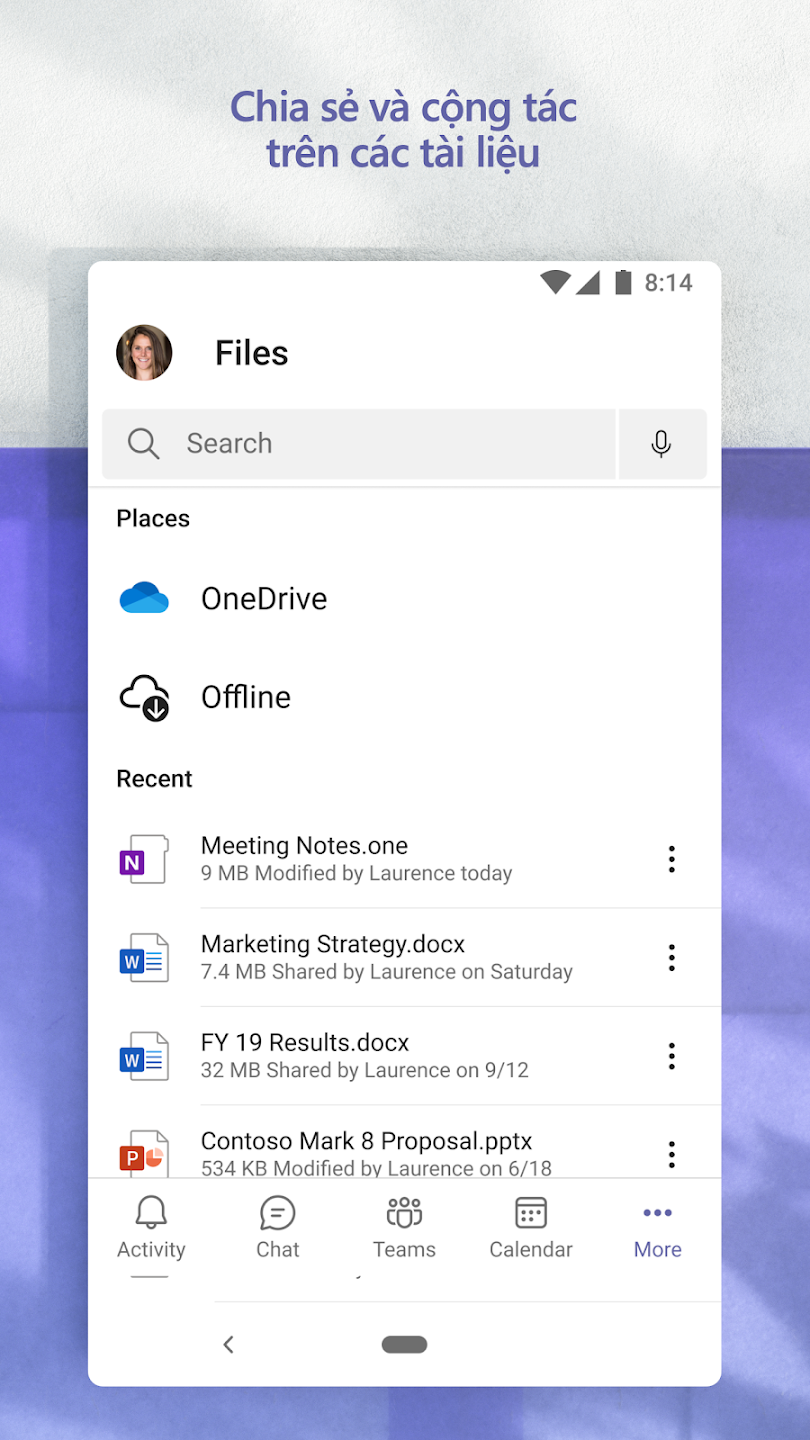Image resolution: width=810 pixels, height=1440 pixels.
Task: Tap the Files page title
Action: [x=252, y=353]
